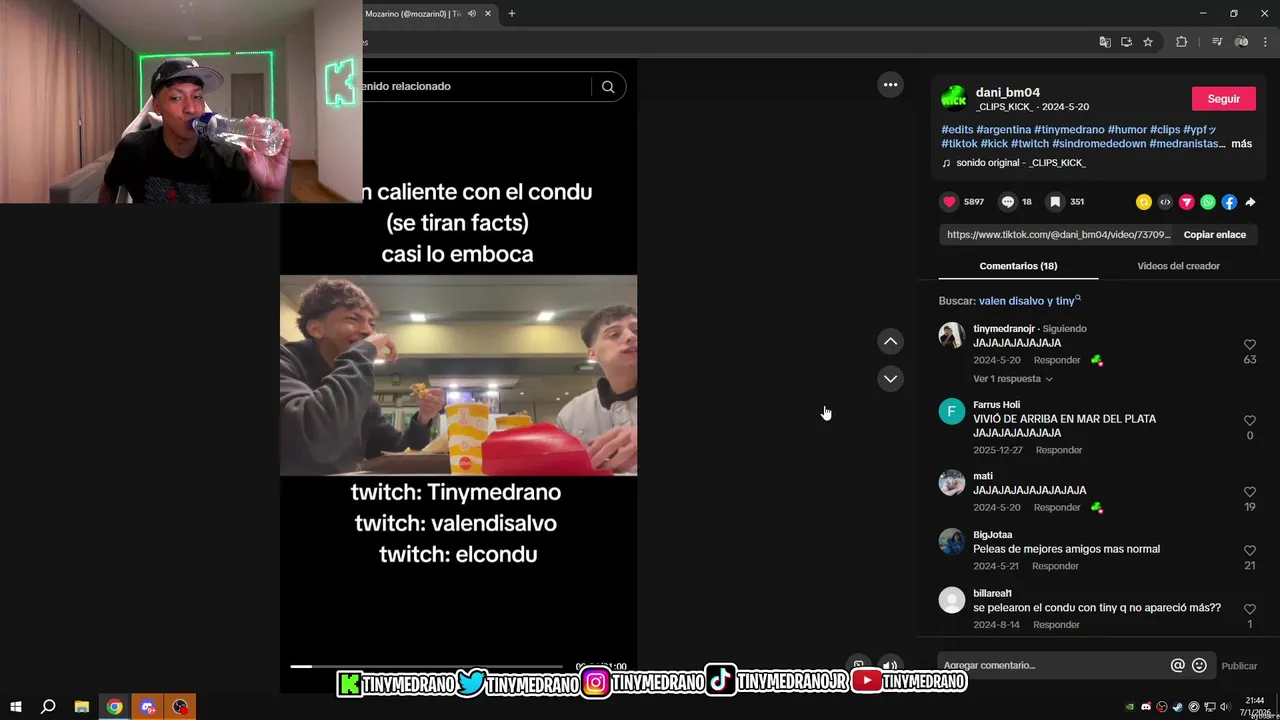Open comments via the speech bubble icon
Viewport: 1280px width, 720px height.
point(1008,202)
